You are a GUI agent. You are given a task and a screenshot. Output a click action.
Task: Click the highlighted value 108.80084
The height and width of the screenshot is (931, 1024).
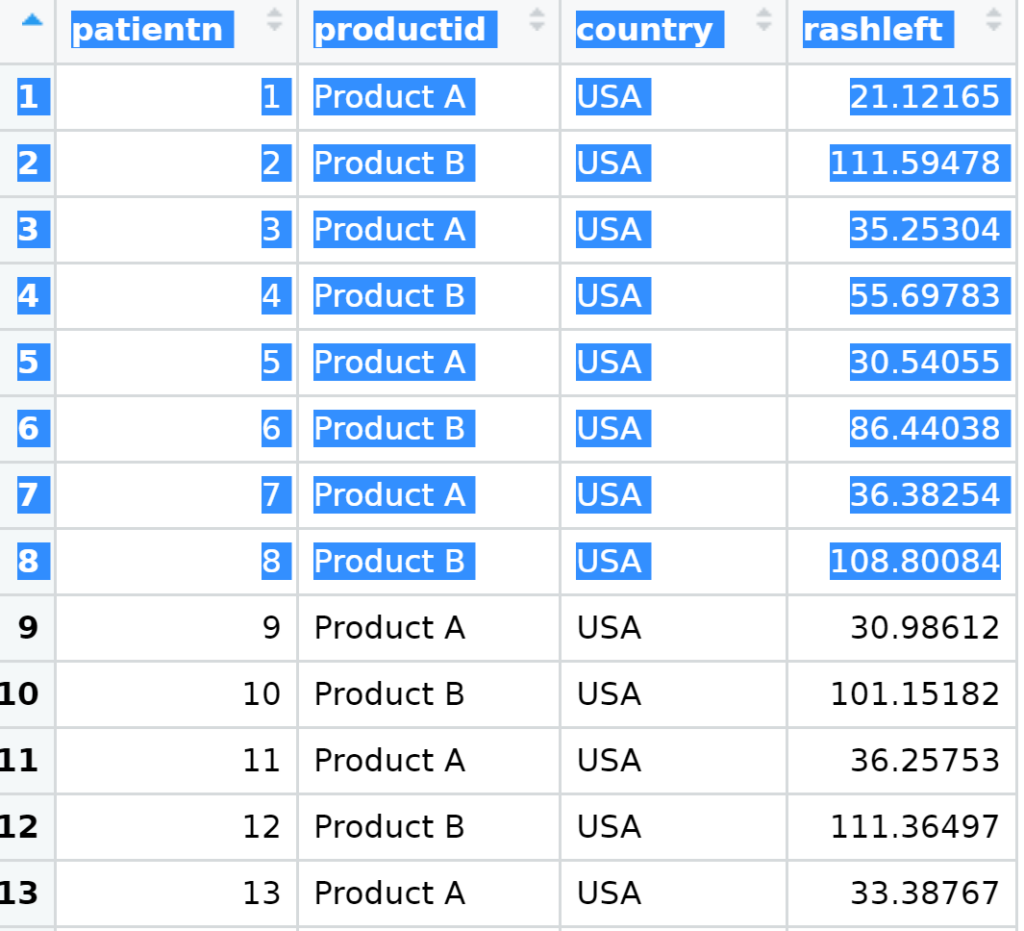click(914, 562)
